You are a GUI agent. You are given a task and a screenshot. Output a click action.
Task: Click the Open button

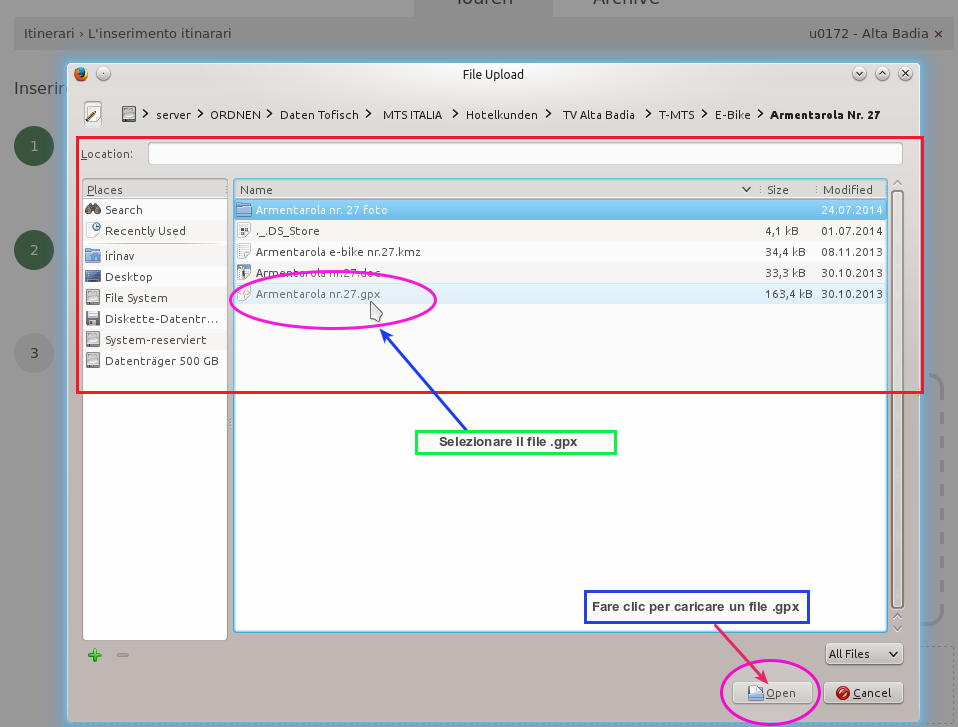click(x=771, y=693)
